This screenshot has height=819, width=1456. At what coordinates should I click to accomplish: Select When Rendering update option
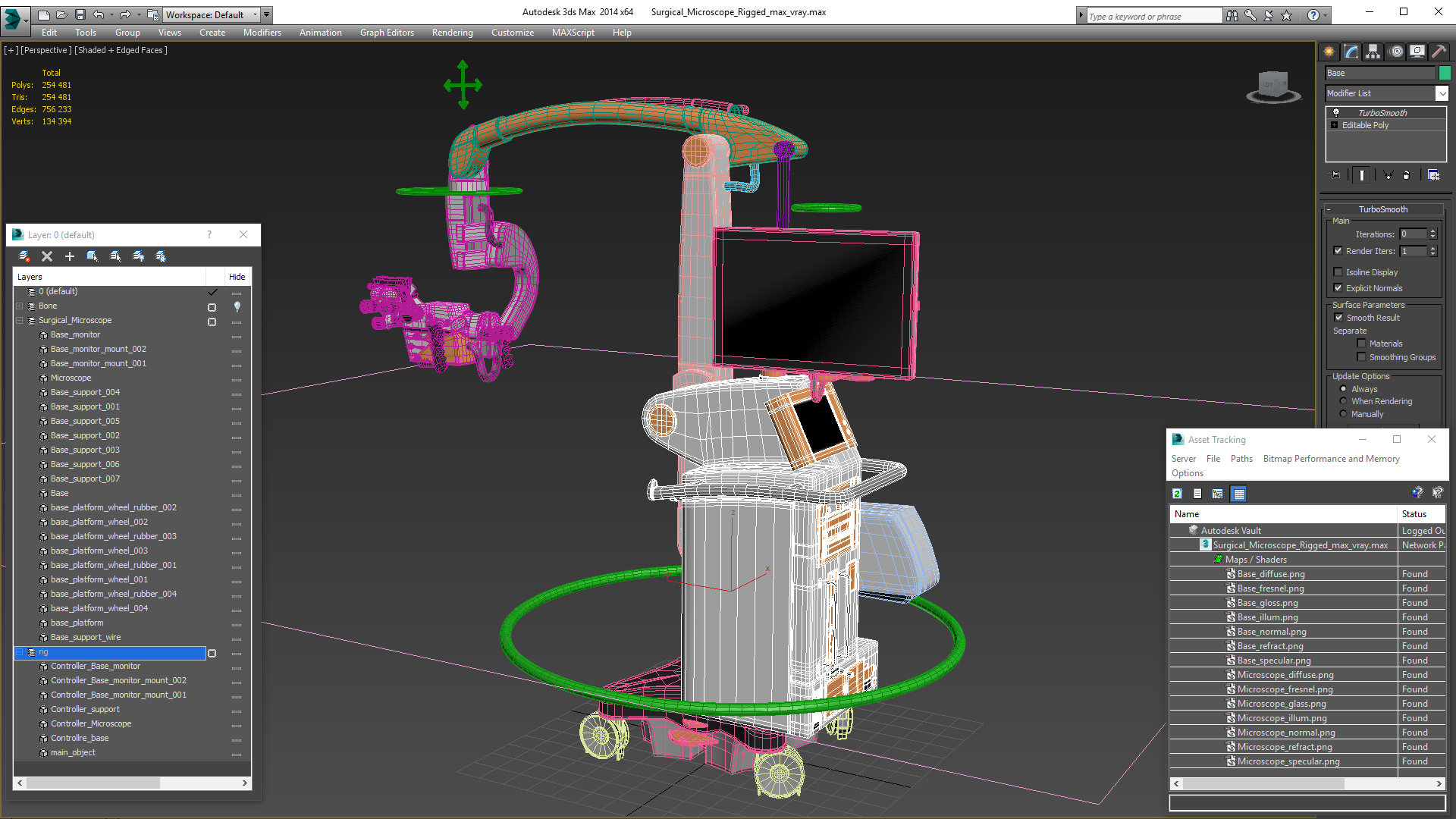1344,401
